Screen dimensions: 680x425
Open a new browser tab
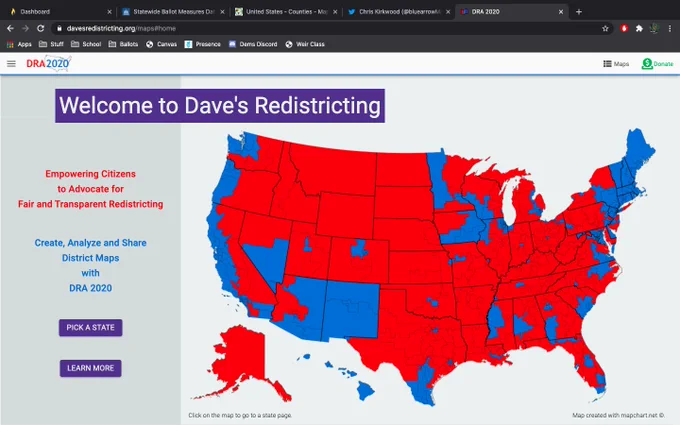[x=579, y=12]
